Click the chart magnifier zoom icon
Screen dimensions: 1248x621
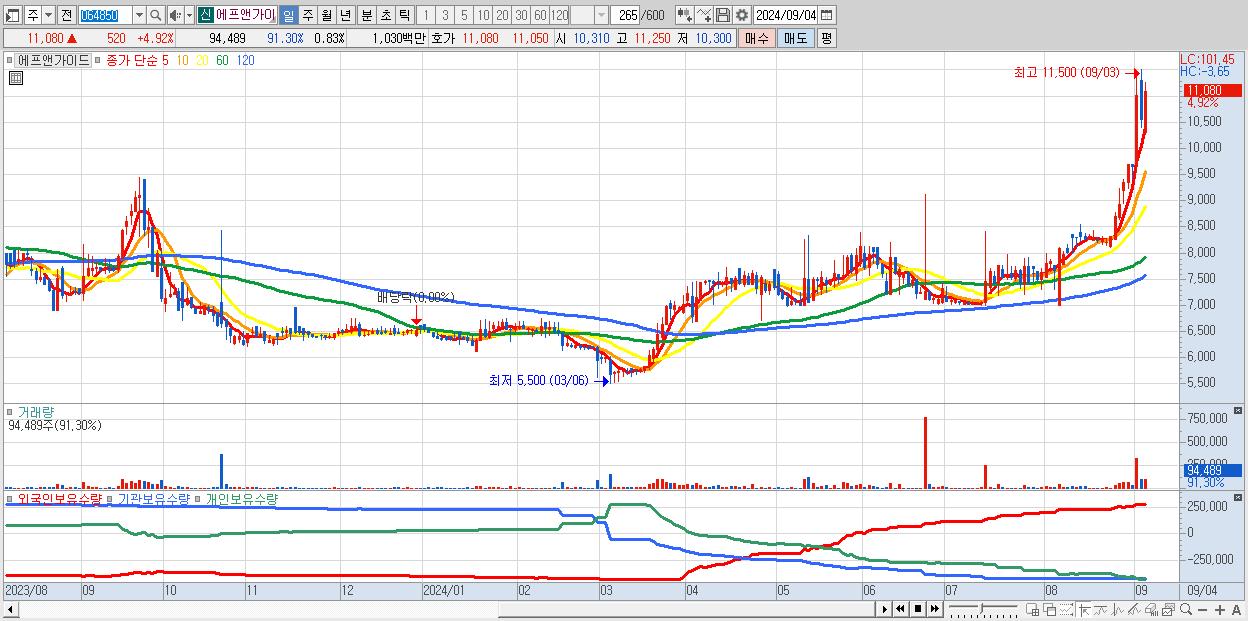(1186, 609)
